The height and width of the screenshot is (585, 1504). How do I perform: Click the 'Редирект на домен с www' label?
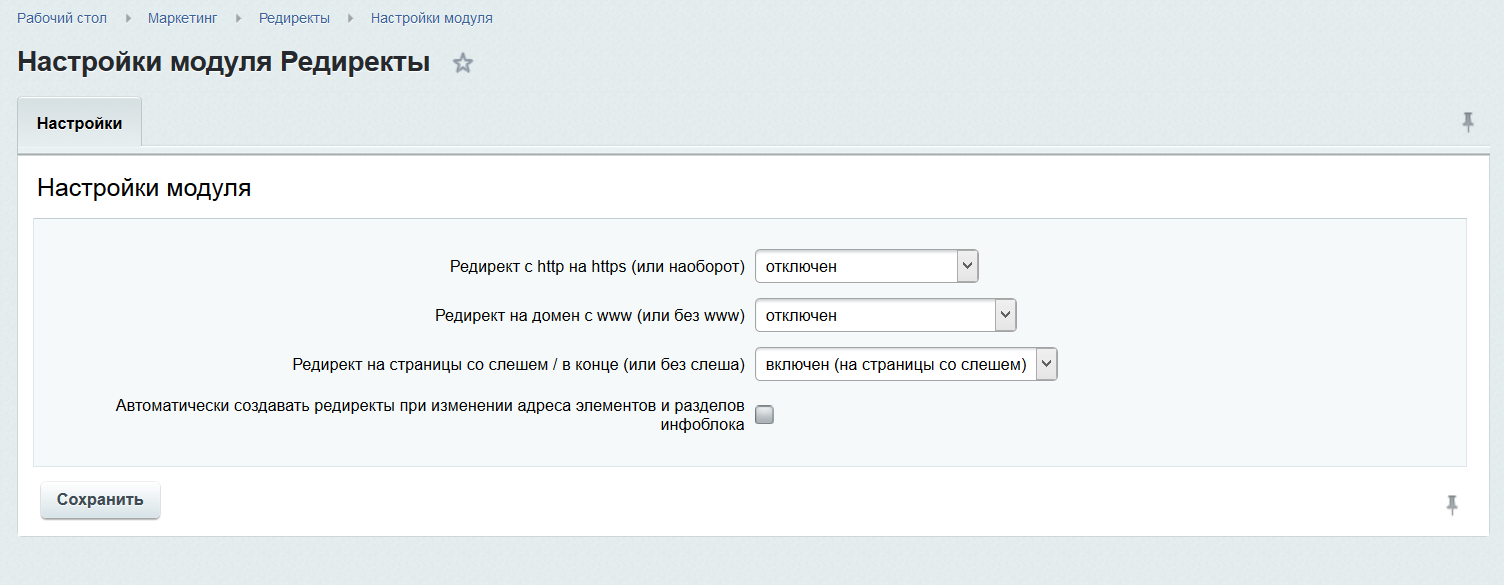point(590,316)
